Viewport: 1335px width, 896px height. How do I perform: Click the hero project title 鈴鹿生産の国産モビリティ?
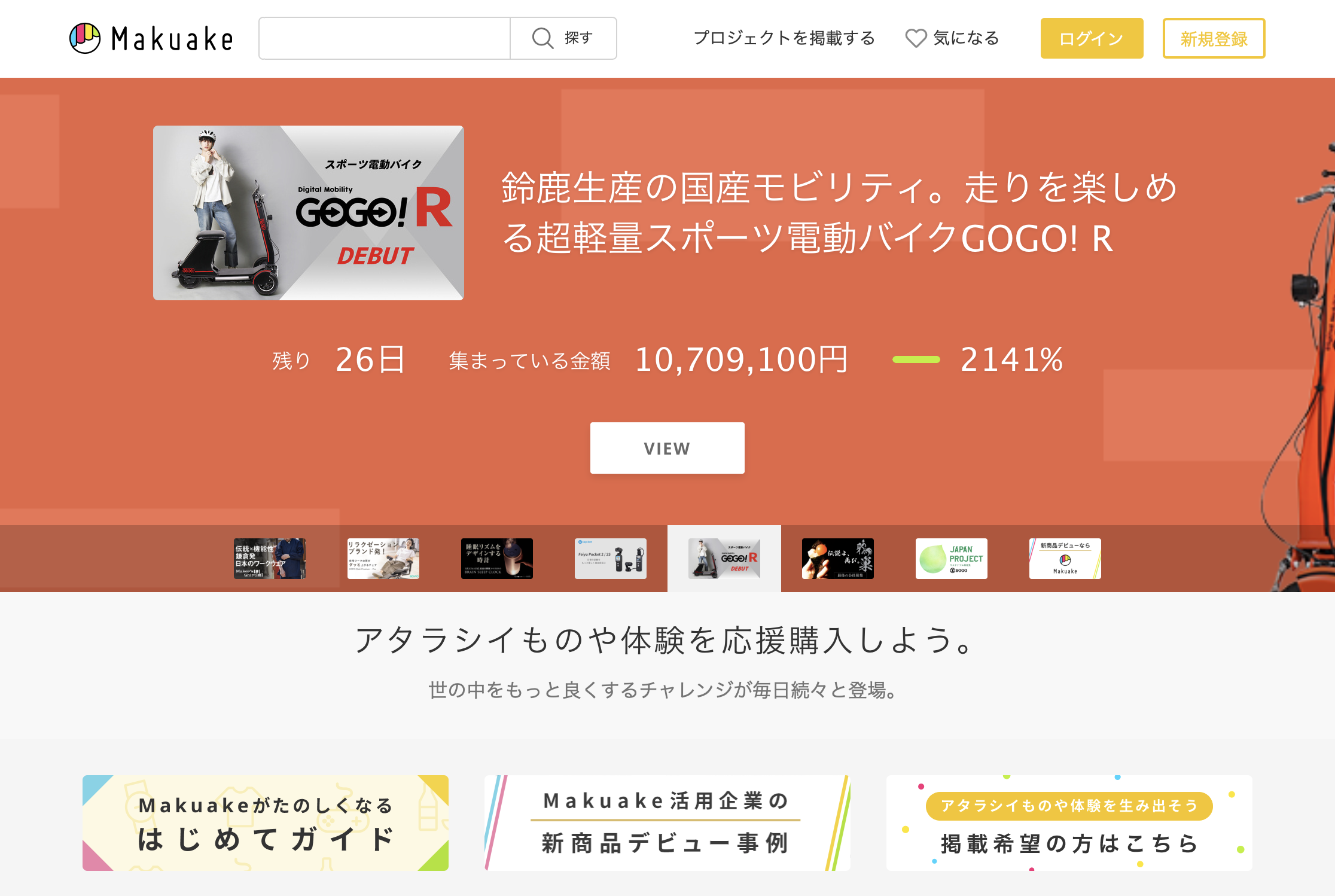pyautogui.click(x=839, y=212)
